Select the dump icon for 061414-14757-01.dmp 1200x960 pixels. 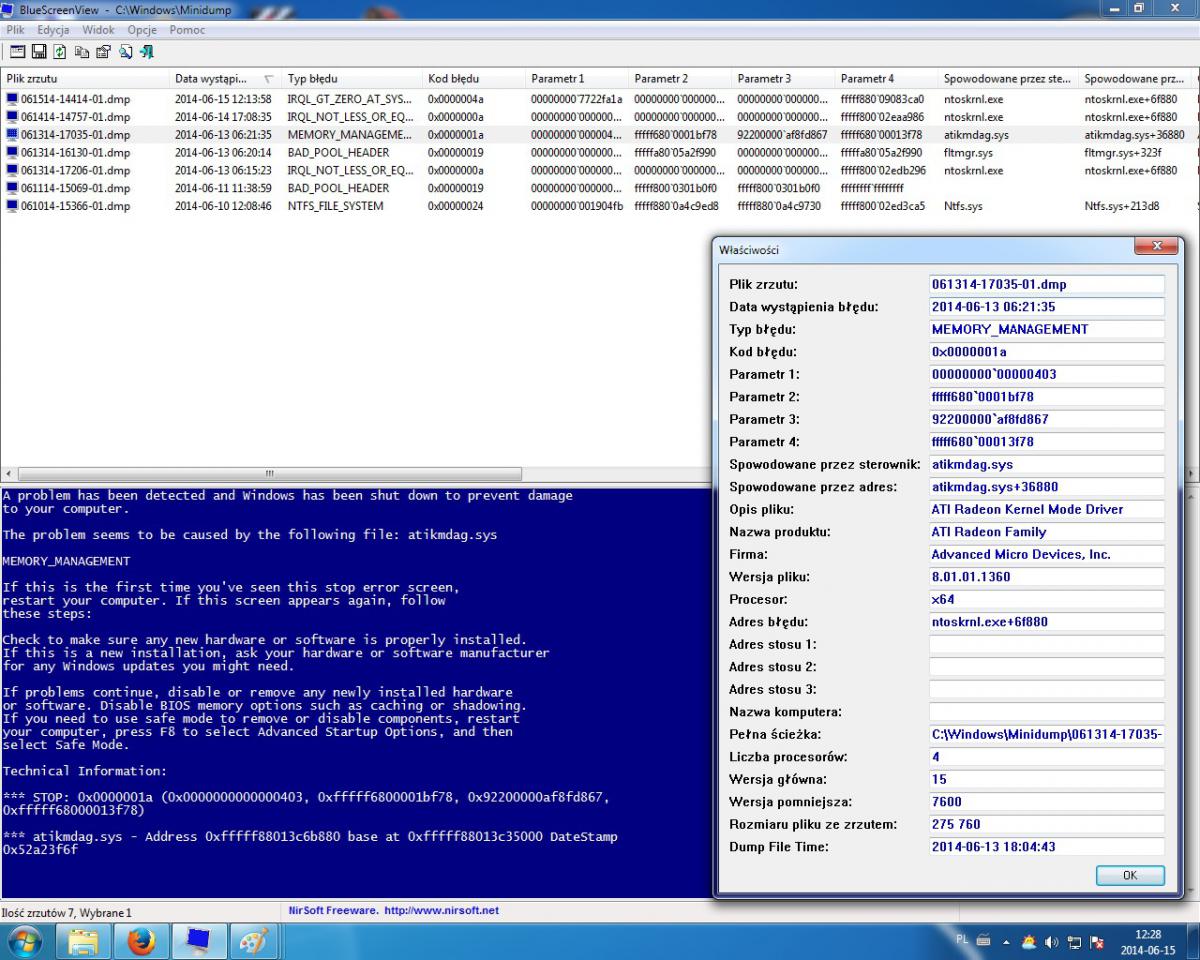tap(12, 117)
